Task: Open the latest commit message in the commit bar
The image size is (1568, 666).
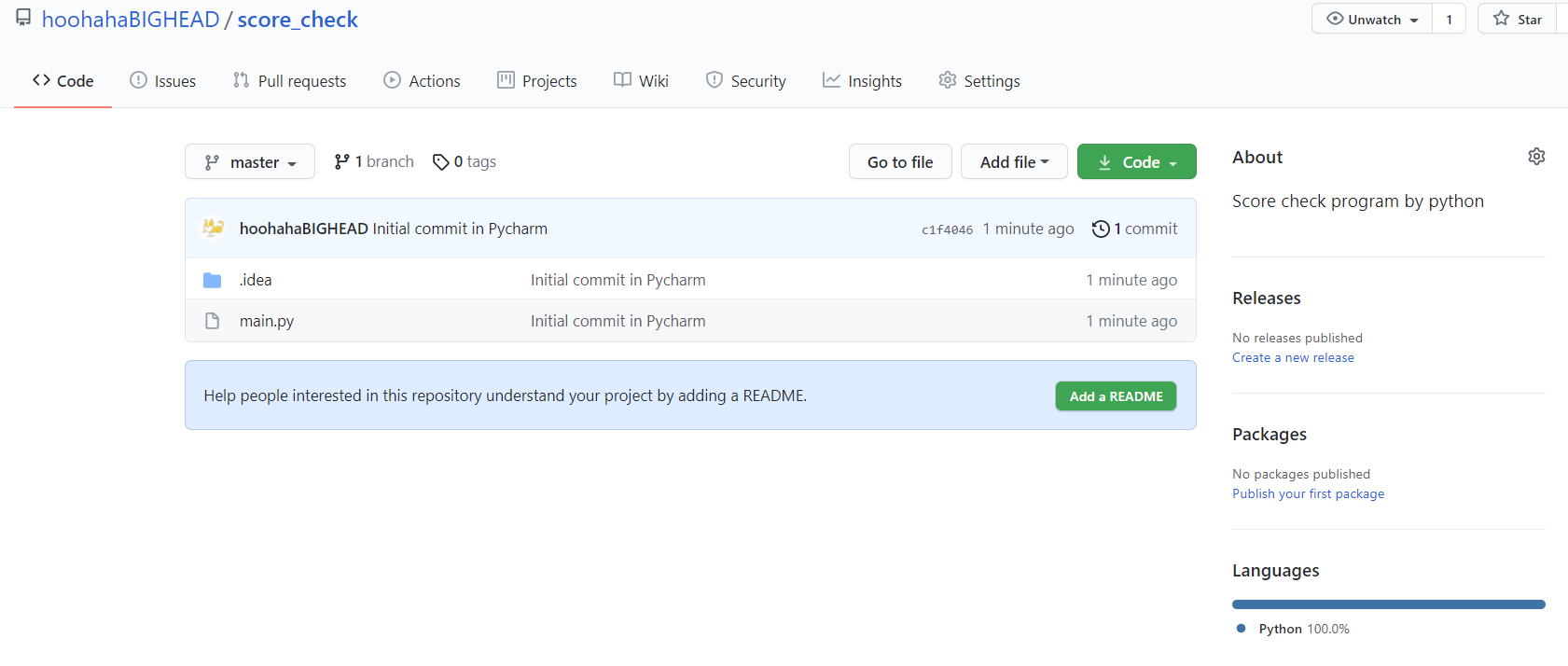Action: (460, 229)
